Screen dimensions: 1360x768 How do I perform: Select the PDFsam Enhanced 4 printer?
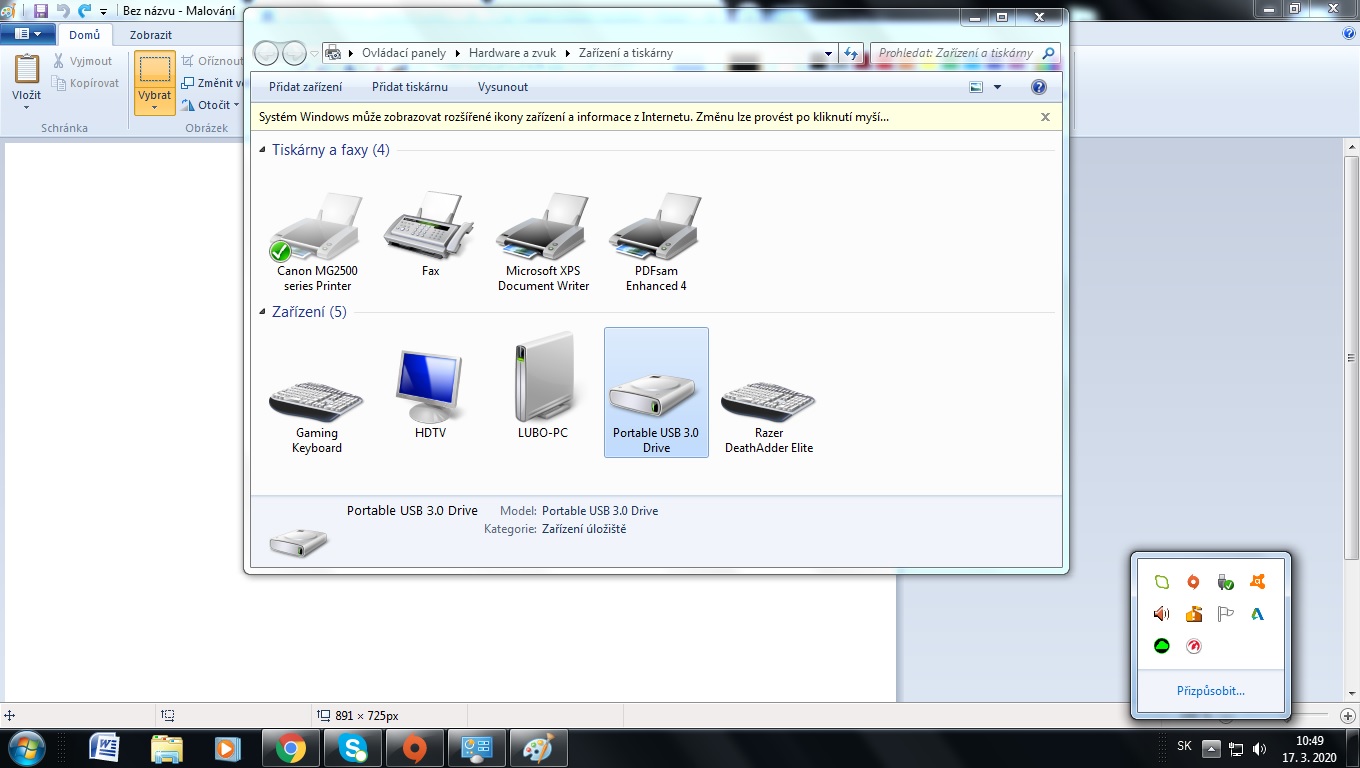tap(656, 241)
